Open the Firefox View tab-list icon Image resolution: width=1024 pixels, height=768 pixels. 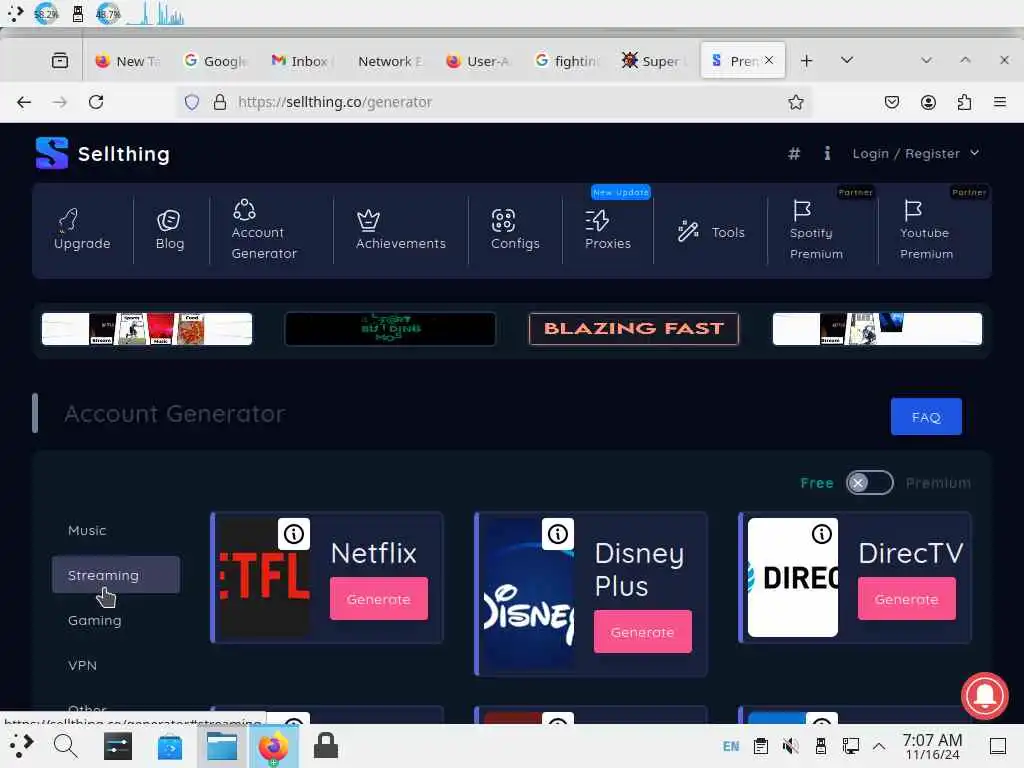click(59, 61)
